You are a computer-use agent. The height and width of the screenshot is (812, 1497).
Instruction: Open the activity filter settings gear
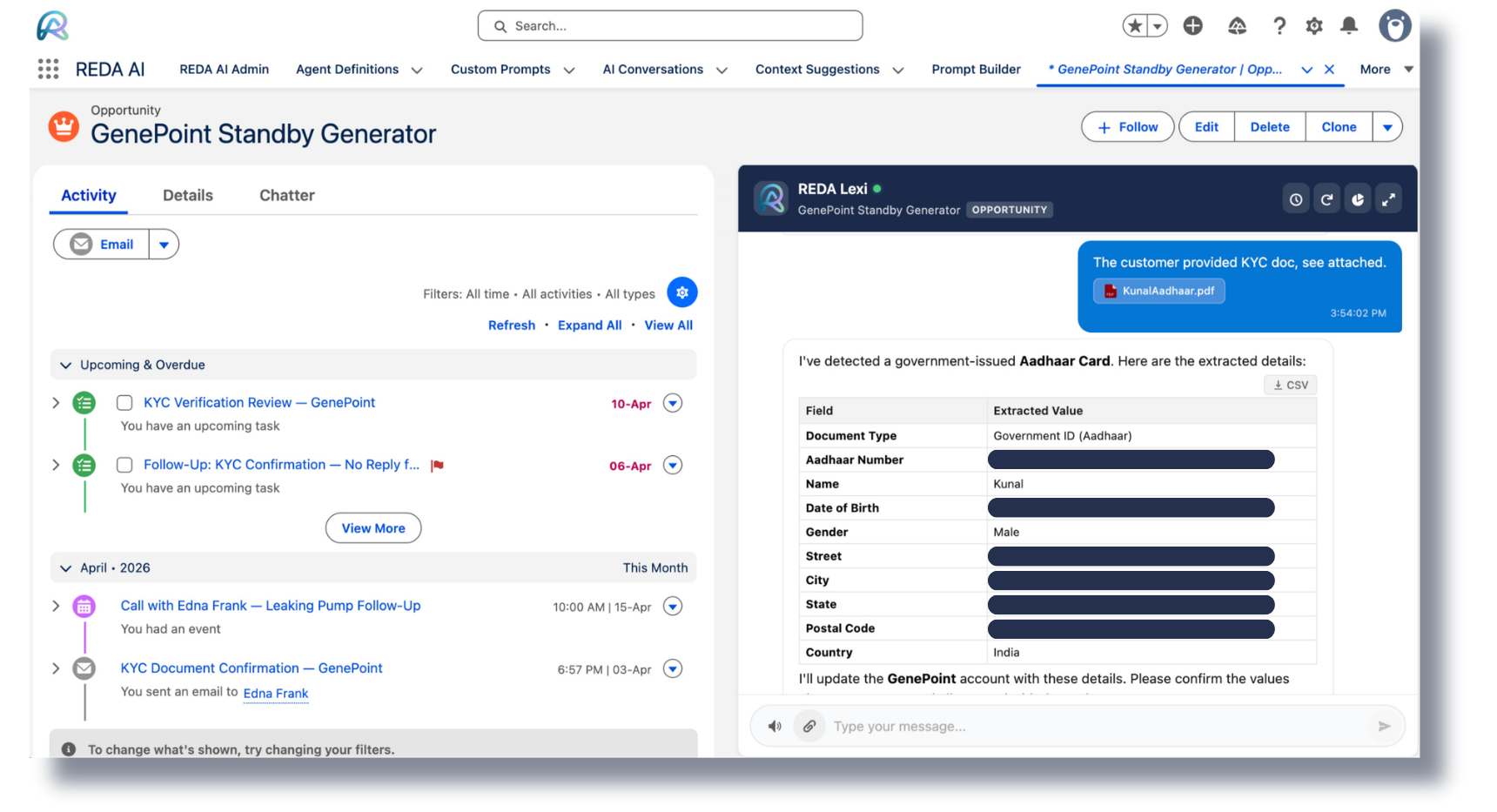(x=682, y=292)
